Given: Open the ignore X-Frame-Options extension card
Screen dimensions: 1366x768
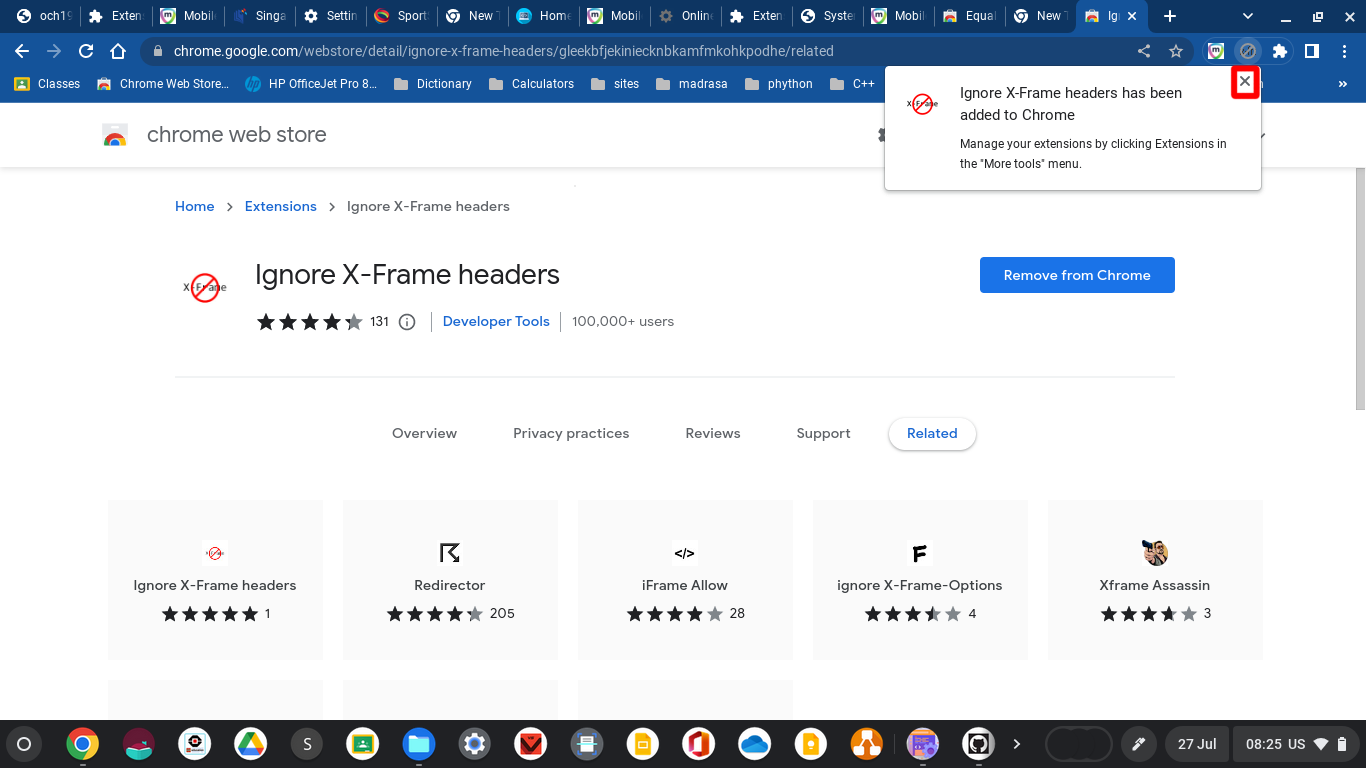Looking at the screenshot, I should (920, 580).
